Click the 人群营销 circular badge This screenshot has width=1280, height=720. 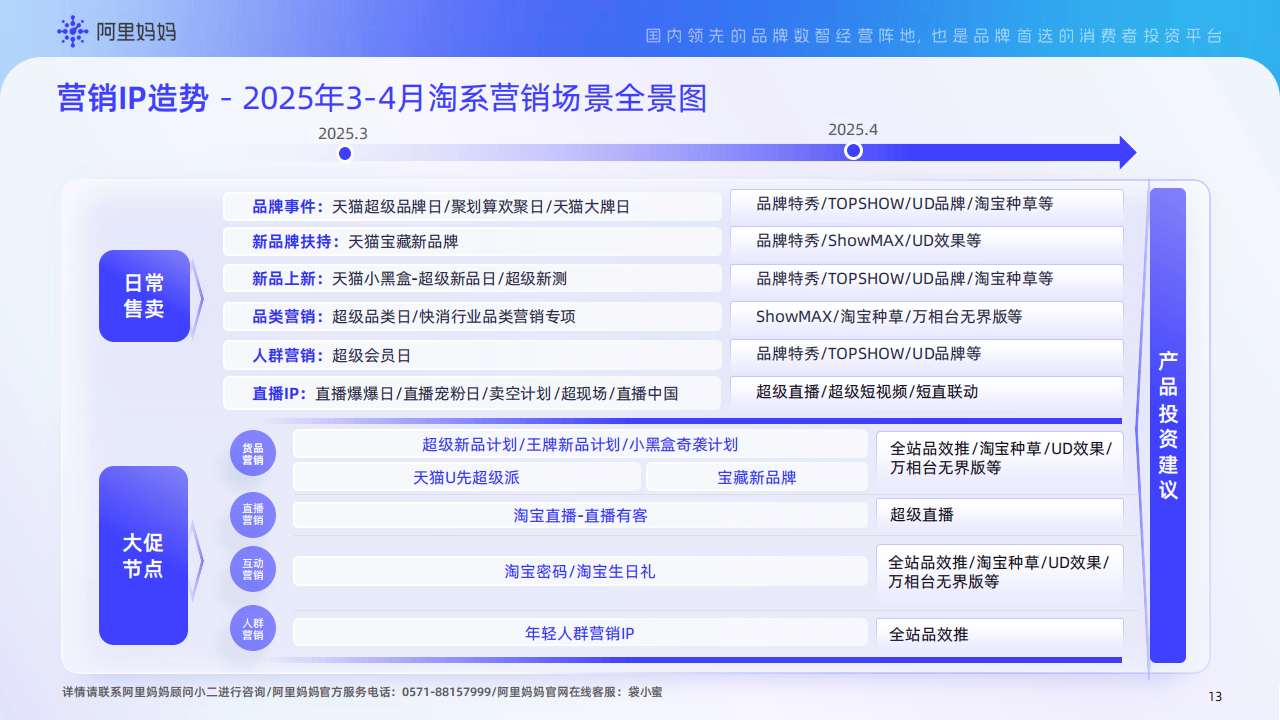(253, 629)
